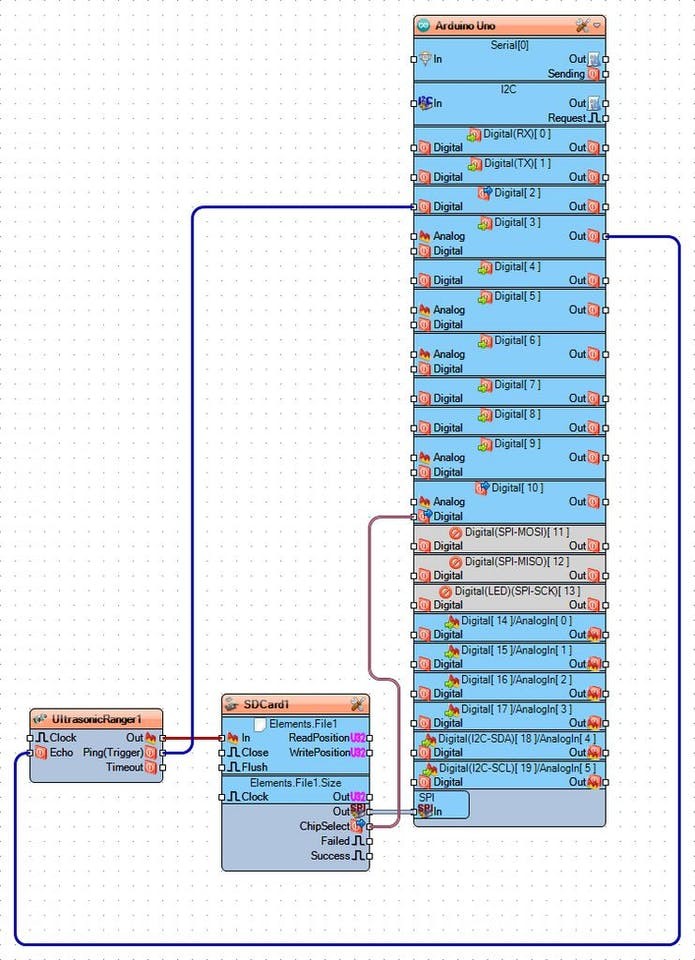The width and height of the screenshot is (695, 960).
Task: Open SDCard1 component tools wrench icon
Action: click(x=357, y=704)
